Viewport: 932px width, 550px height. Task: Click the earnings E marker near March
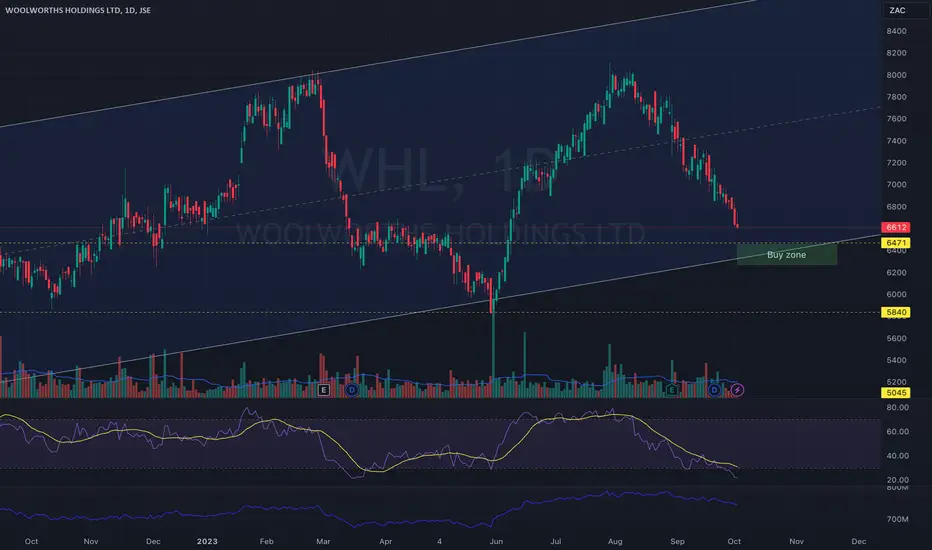coord(323,390)
